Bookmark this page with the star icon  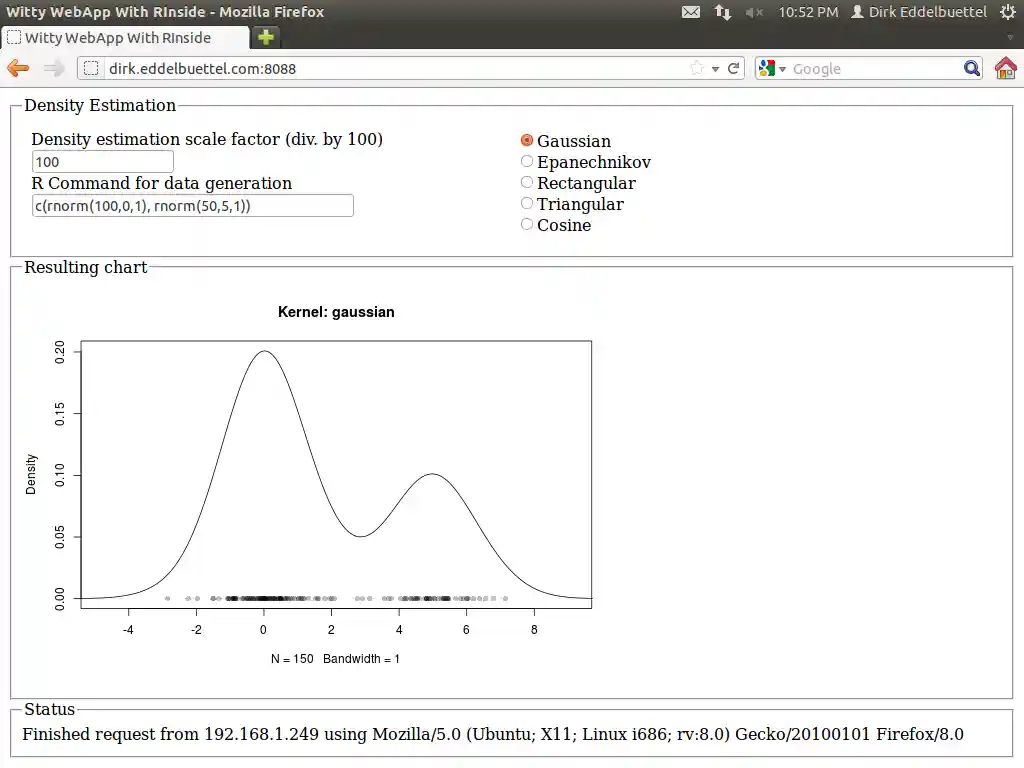[x=697, y=68]
